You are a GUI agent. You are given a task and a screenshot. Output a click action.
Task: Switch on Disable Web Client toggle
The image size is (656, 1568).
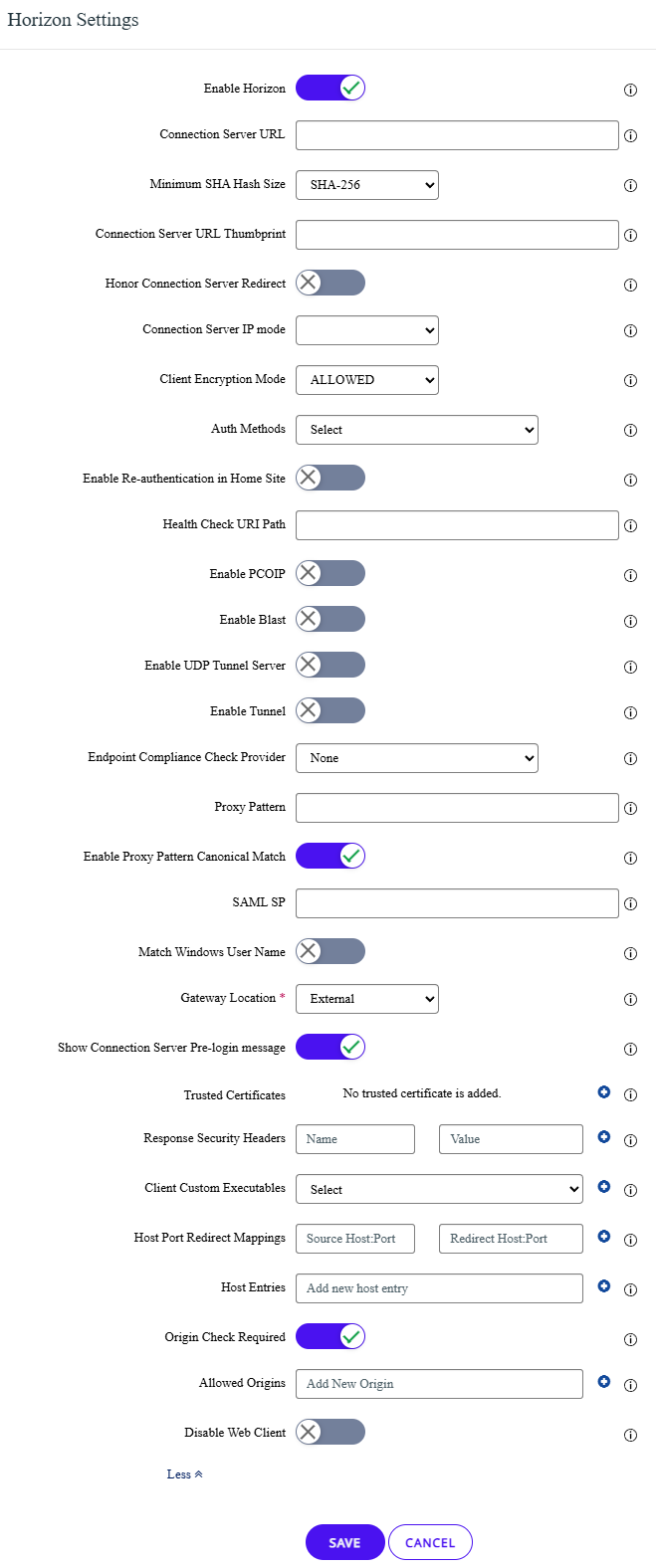330,1432
